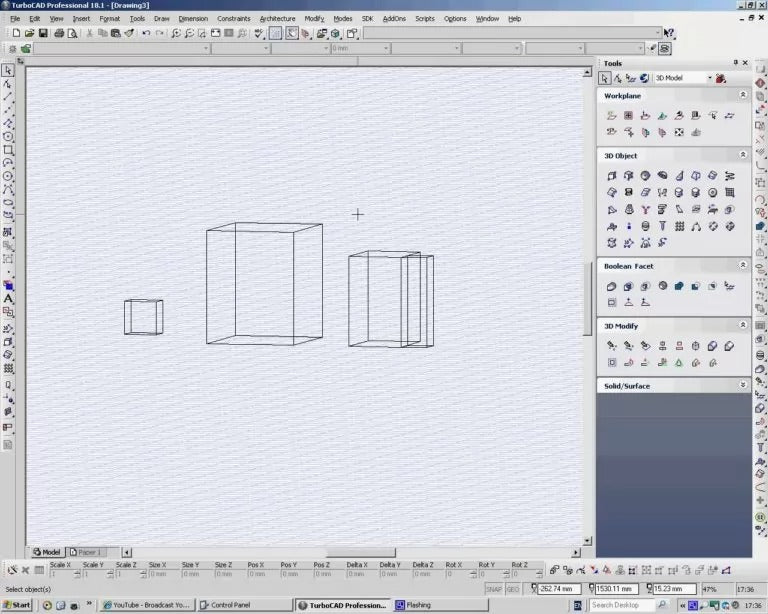Select the arrow tool at top of left toolbar

(8, 70)
